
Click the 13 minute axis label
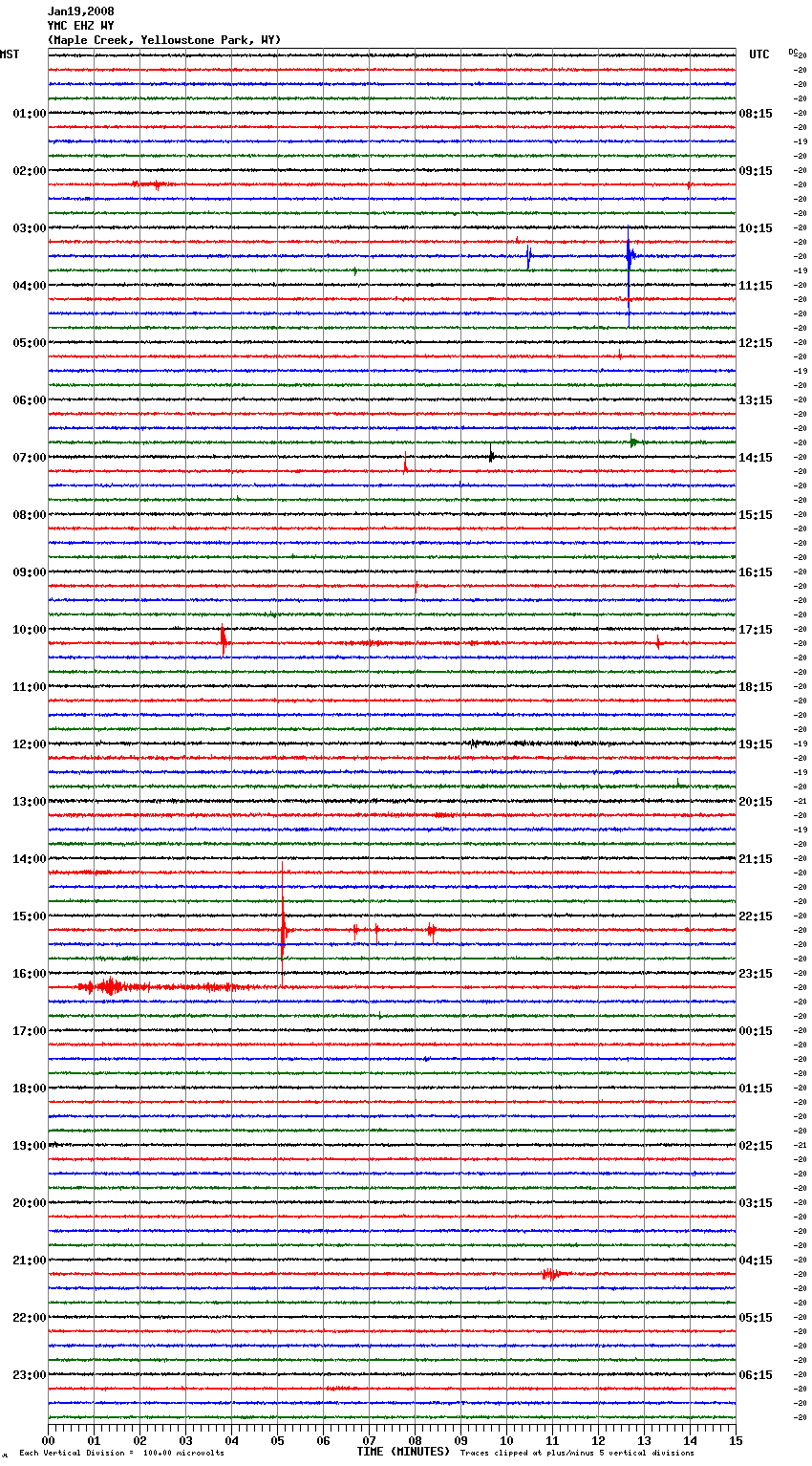(x=644, y=1440)
